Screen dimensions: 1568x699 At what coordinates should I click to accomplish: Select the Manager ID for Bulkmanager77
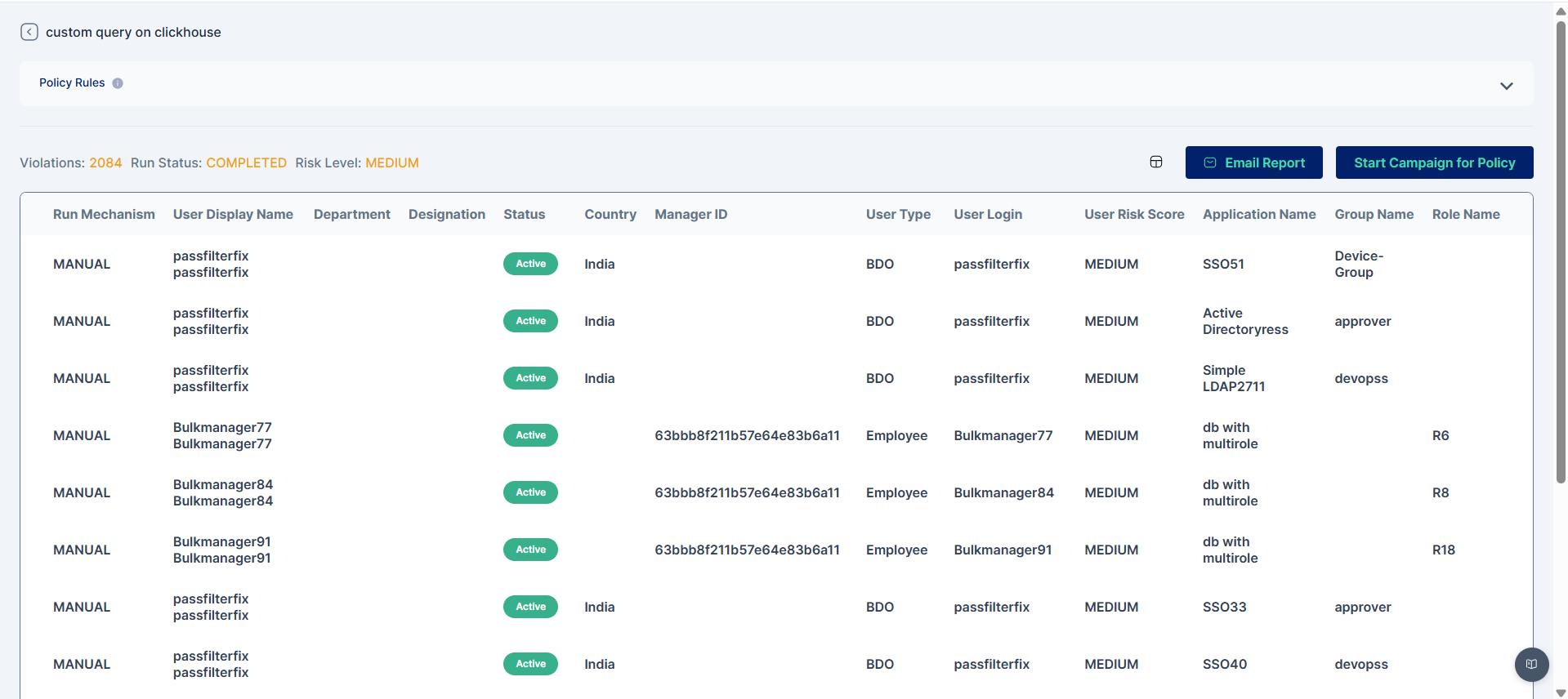746,435
